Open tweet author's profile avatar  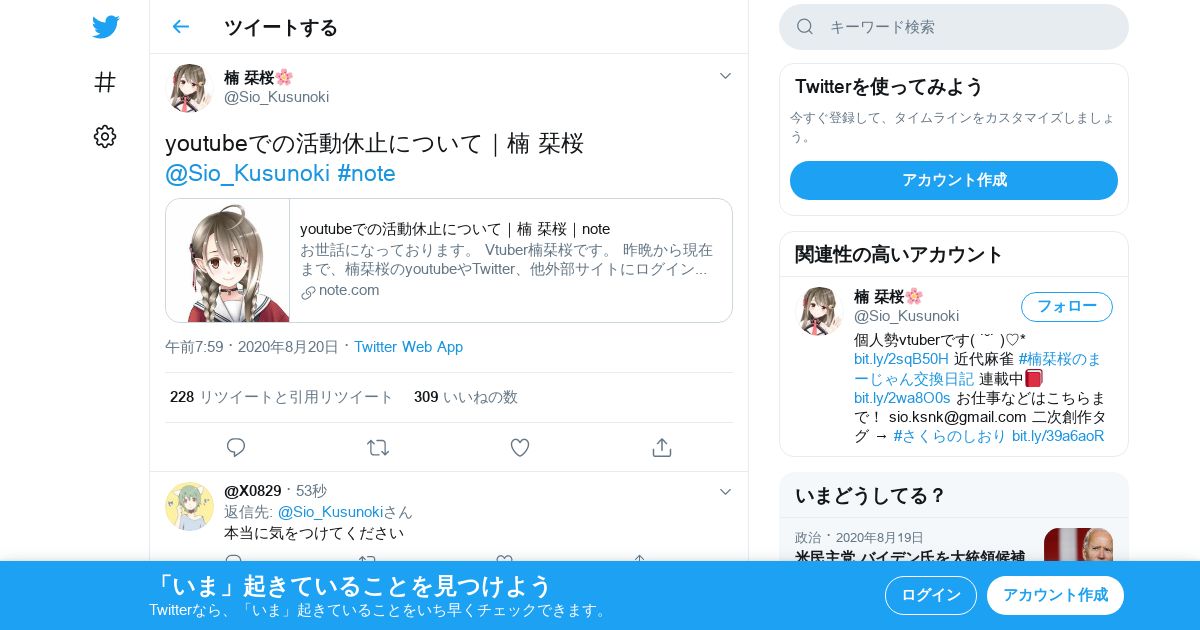[189, 88]
